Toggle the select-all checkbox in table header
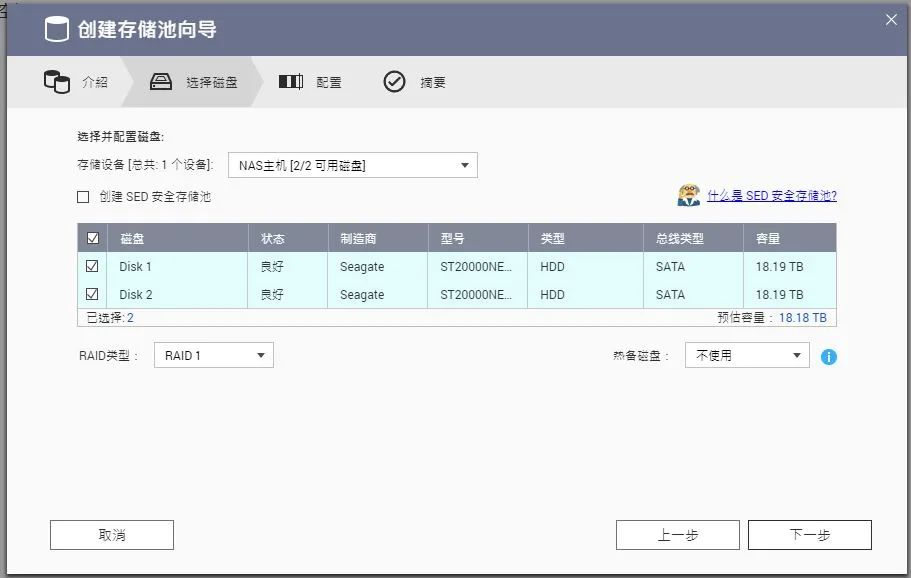The width and height of the screenshot is (911, 578). 95,238
